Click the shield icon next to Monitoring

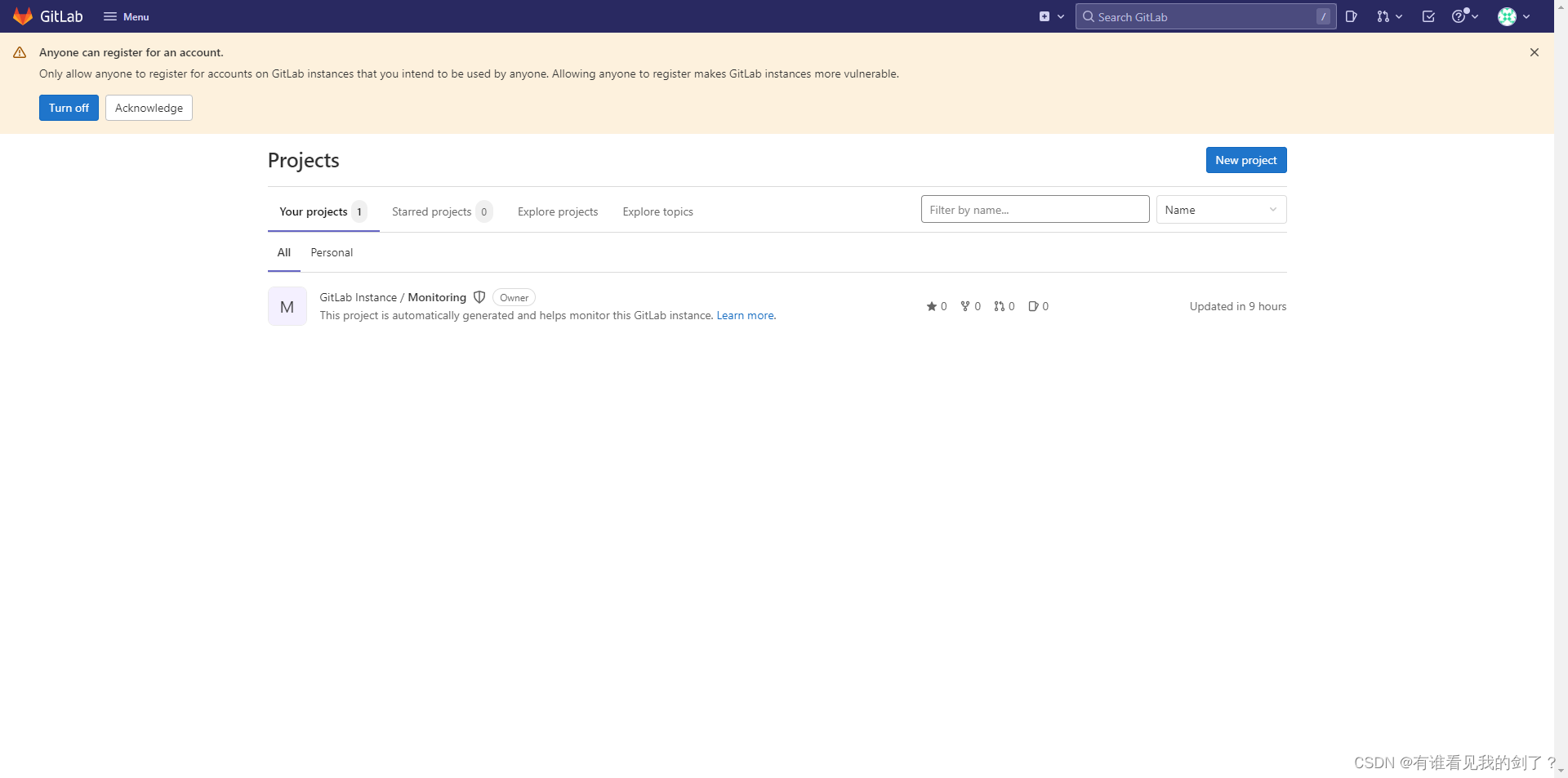(479, 297)
